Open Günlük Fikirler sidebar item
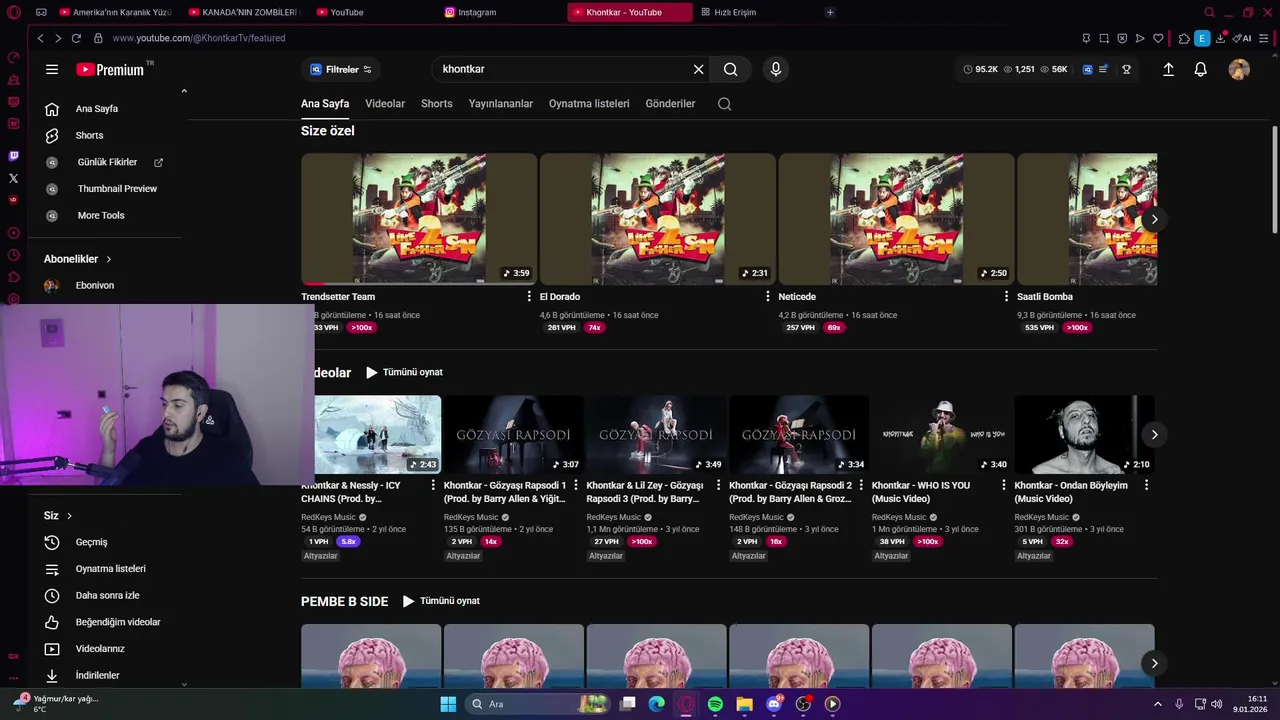Screen dimensions: 1280x720 (x=105, y=162)
